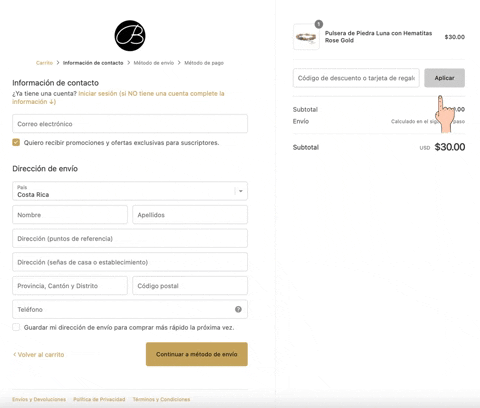This screenshot has width=480, height=408.
Task: Open the País Costa Rica dropdown
Action: click(x=130, y=191)
